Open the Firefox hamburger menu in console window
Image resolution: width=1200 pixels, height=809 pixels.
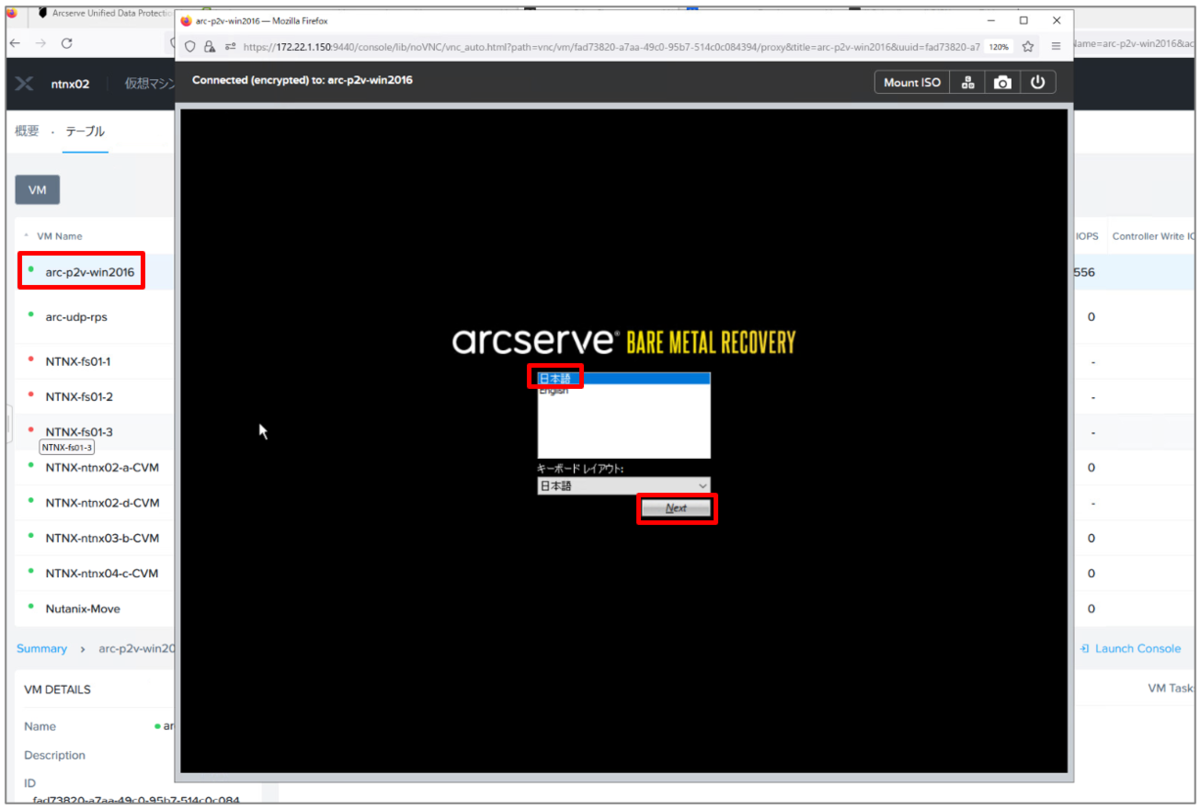tap(1056, 46)
